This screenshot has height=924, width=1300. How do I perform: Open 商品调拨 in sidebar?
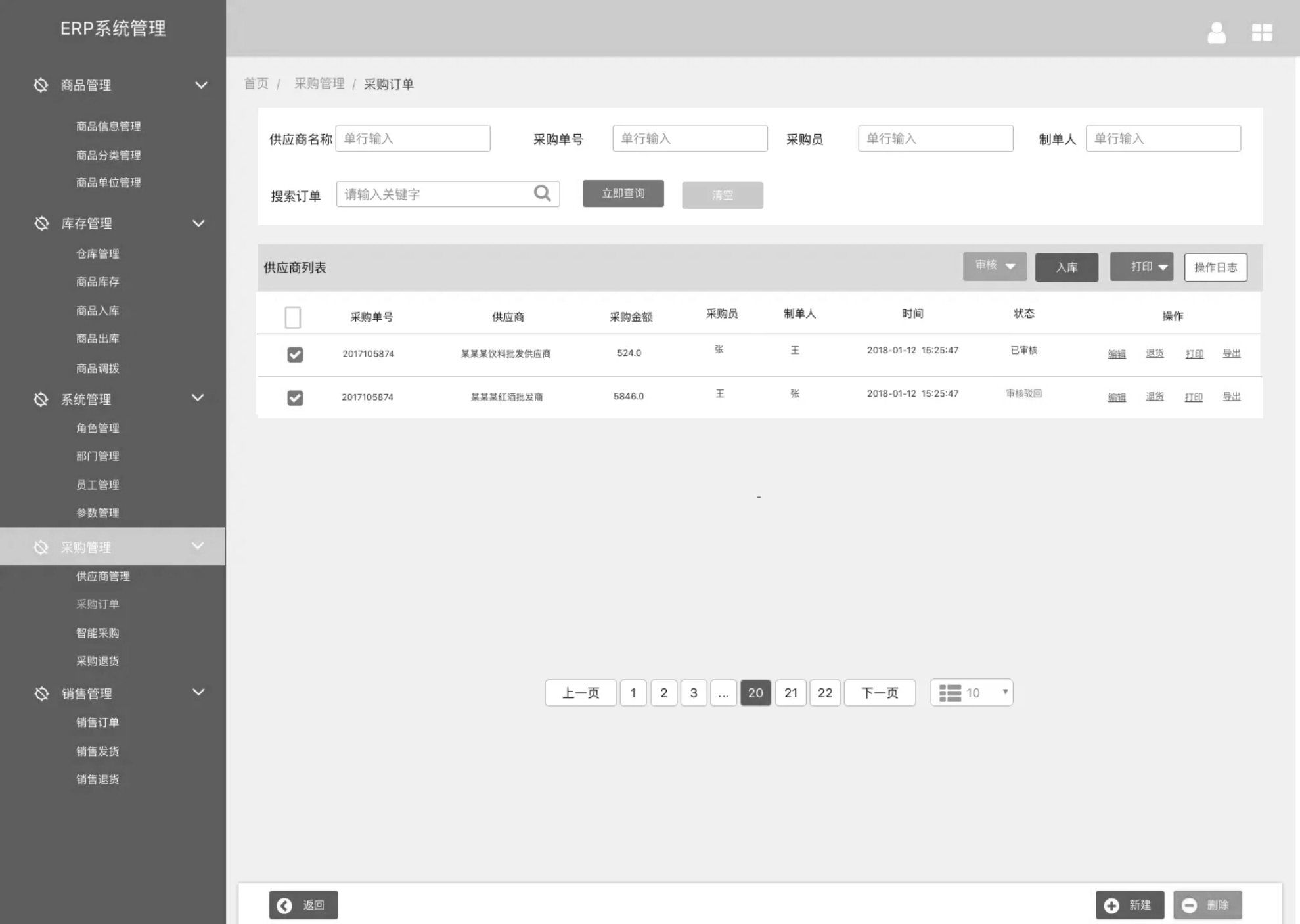(x=97, y=368)
